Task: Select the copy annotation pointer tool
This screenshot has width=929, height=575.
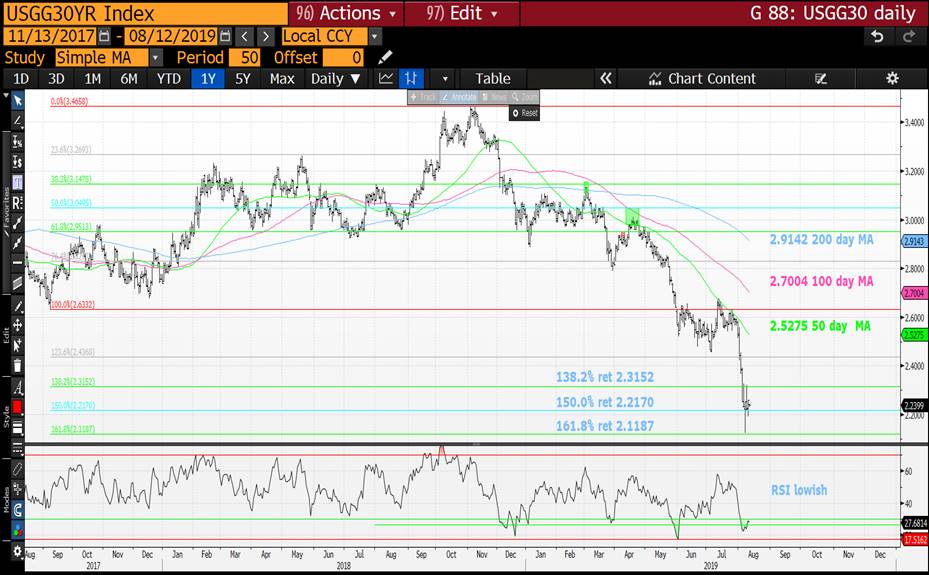Action: [18, 345]
